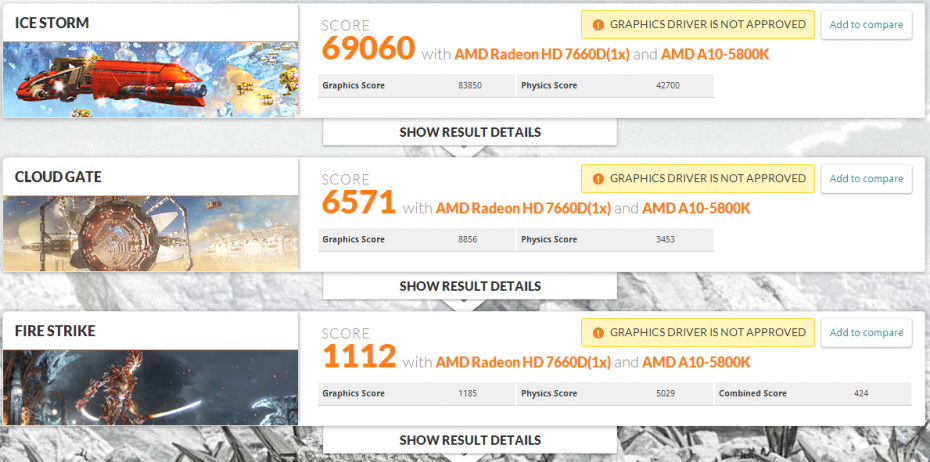
Task: Select the Ice Storm driver not approved banner
Action: click(x=698, y=25)
